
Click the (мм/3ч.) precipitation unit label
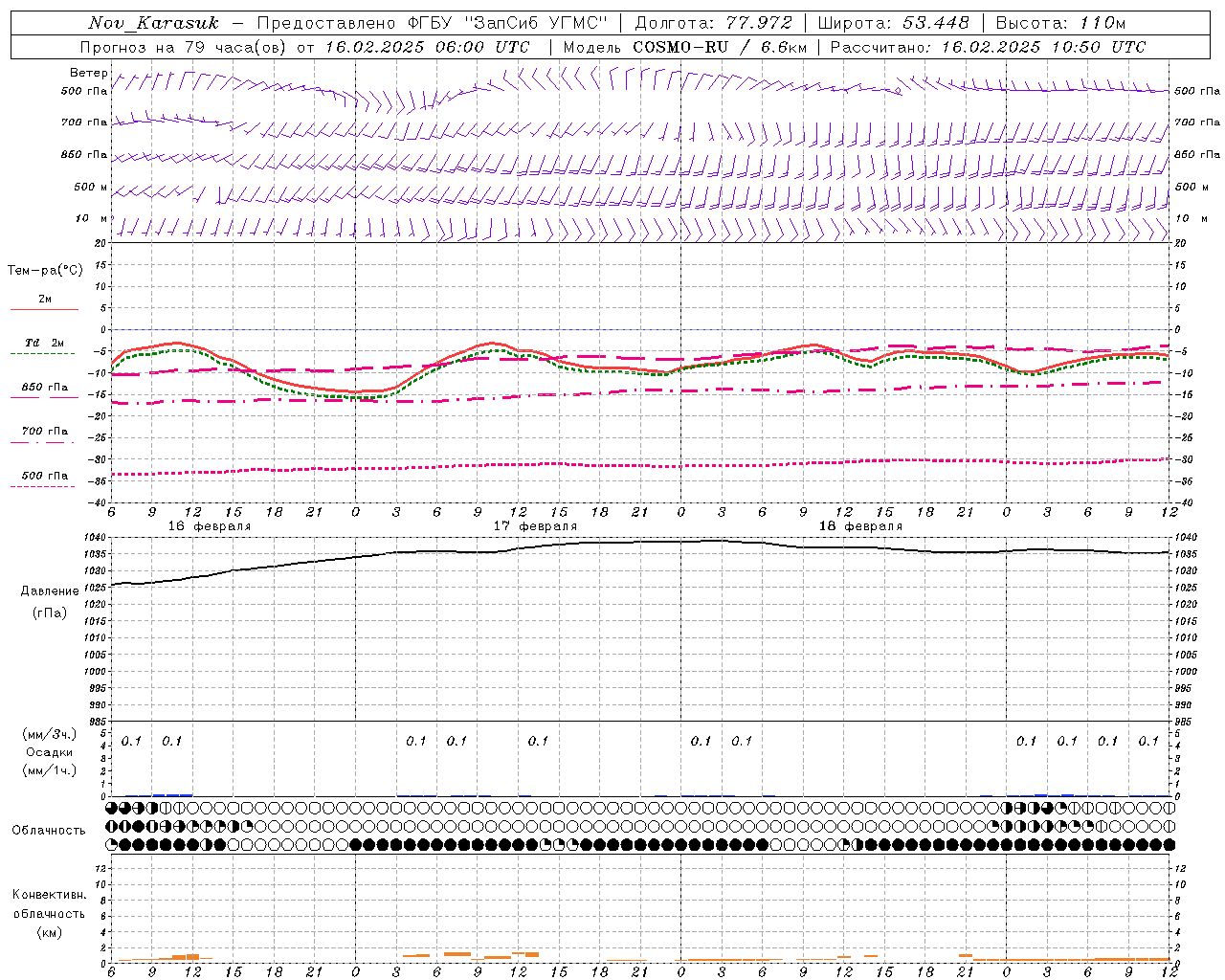(x=50, y=734)
